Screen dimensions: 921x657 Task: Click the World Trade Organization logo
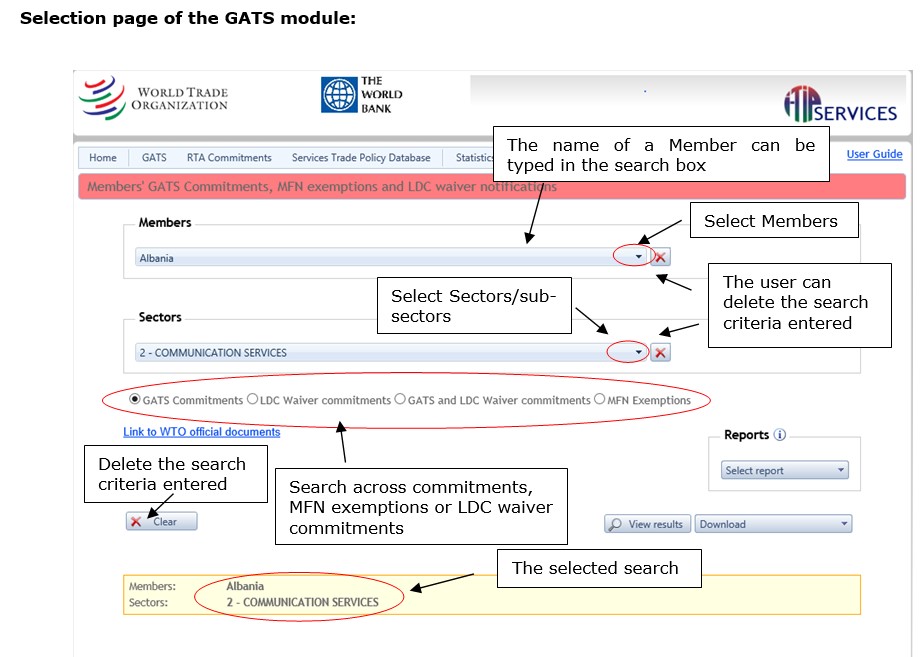pos(153,98)
